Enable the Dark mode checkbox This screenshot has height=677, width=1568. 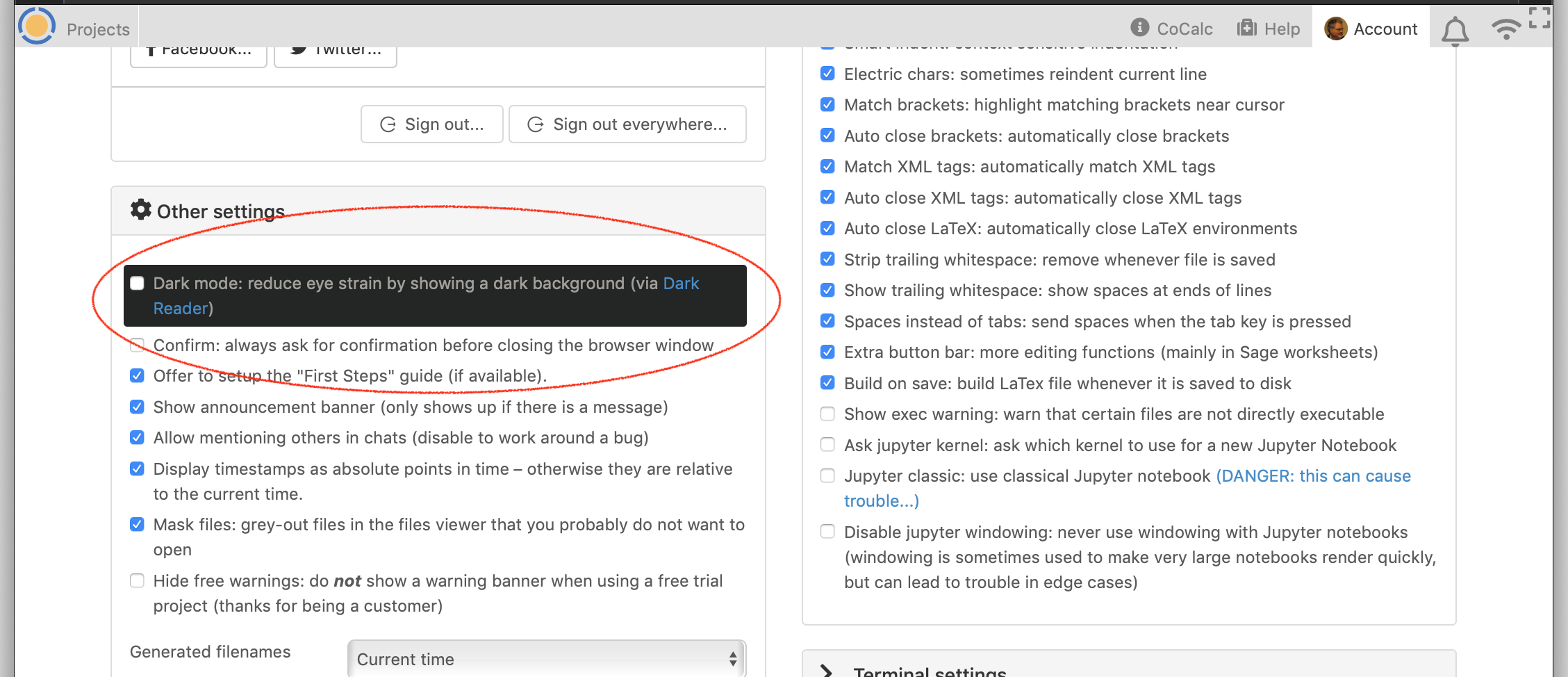coord(138,284)
